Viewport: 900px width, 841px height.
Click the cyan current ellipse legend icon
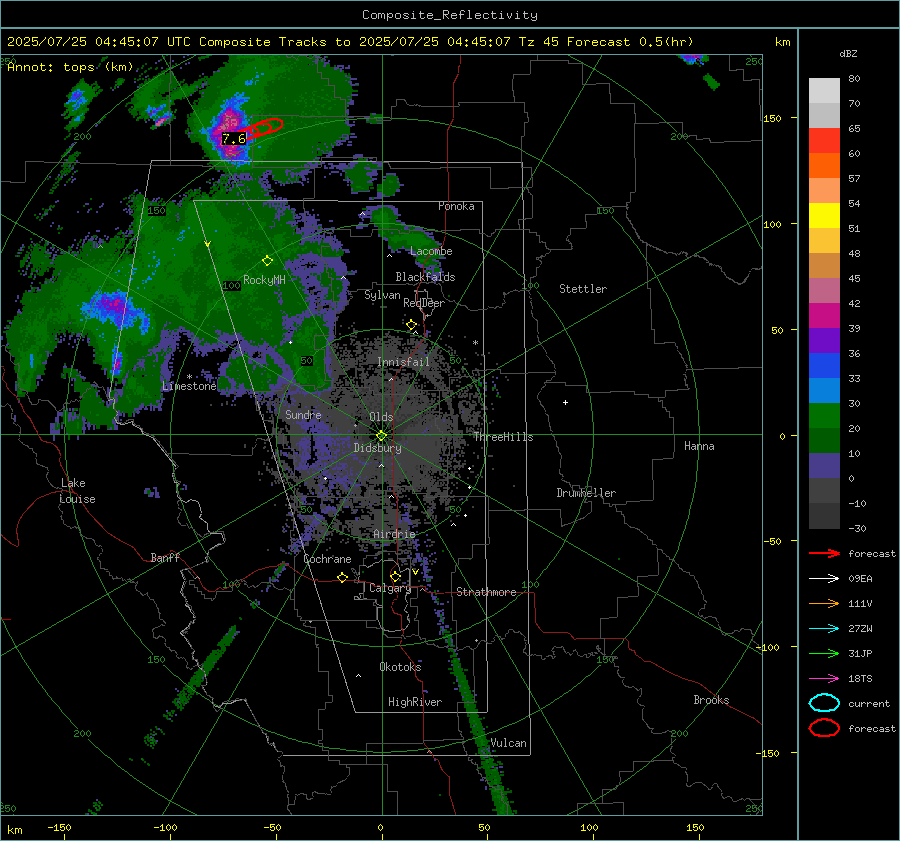[x=824, y=703]
